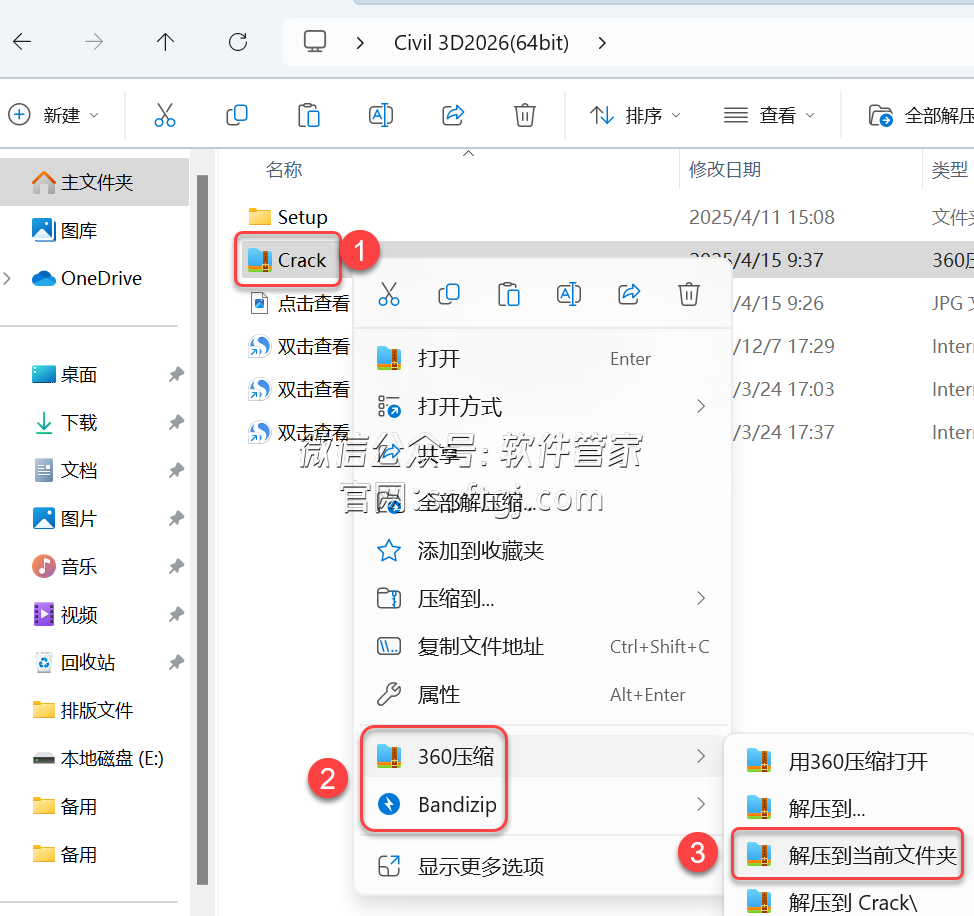Viewport: 974px width, 916px height.
Task: Open the 新建 dropdown
Action: coord(53,115)
